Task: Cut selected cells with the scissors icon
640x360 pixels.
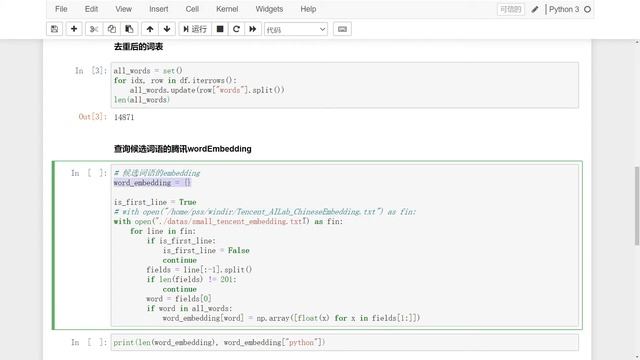Action: pyautogui.click(x=94, y=29)
